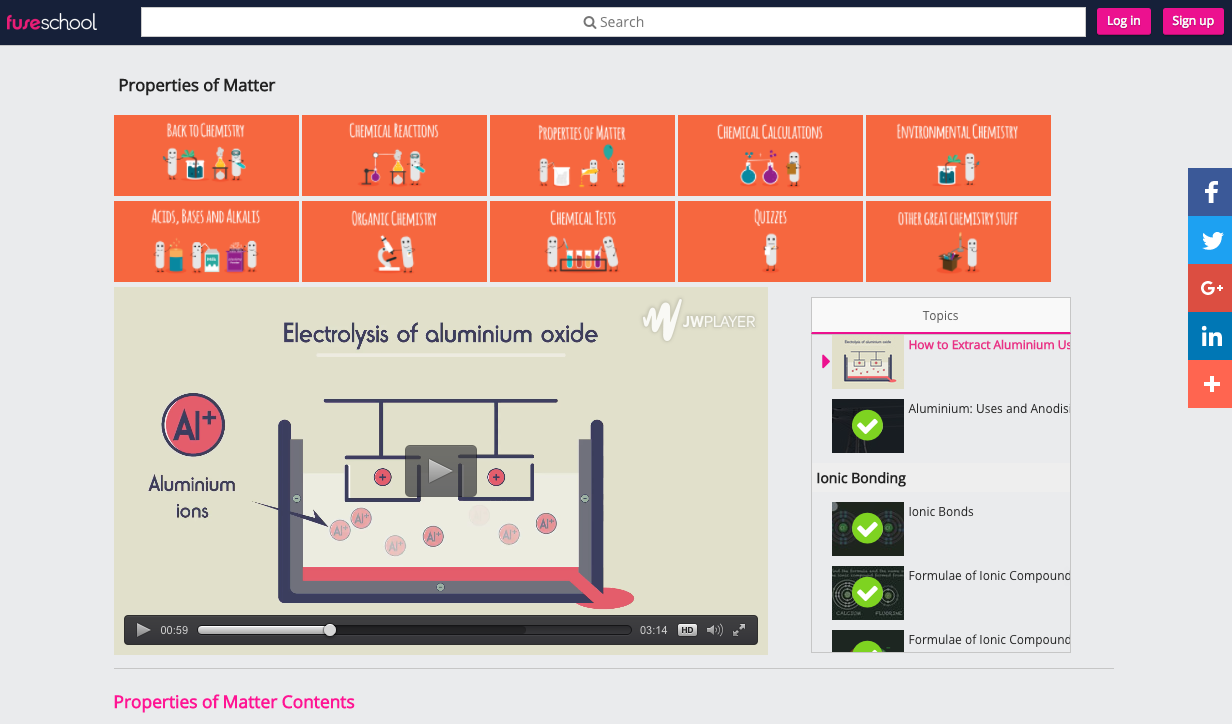Open the Chemical Reactions category icon
Image resolution: width=1232 pixels, height=724 pixels.
pos(394,170)
